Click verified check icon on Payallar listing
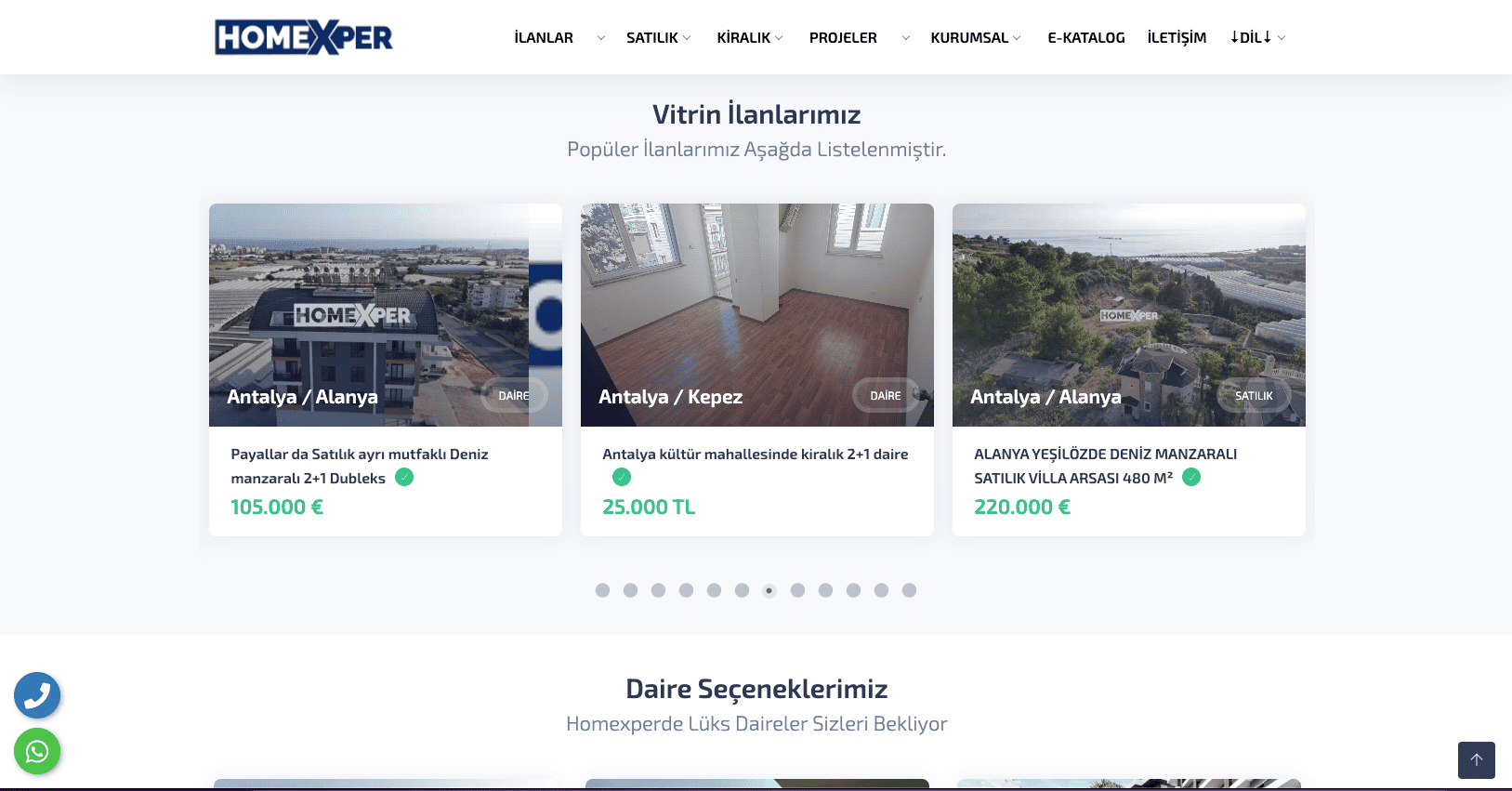Screen dimensions: 1512x791 404,477
